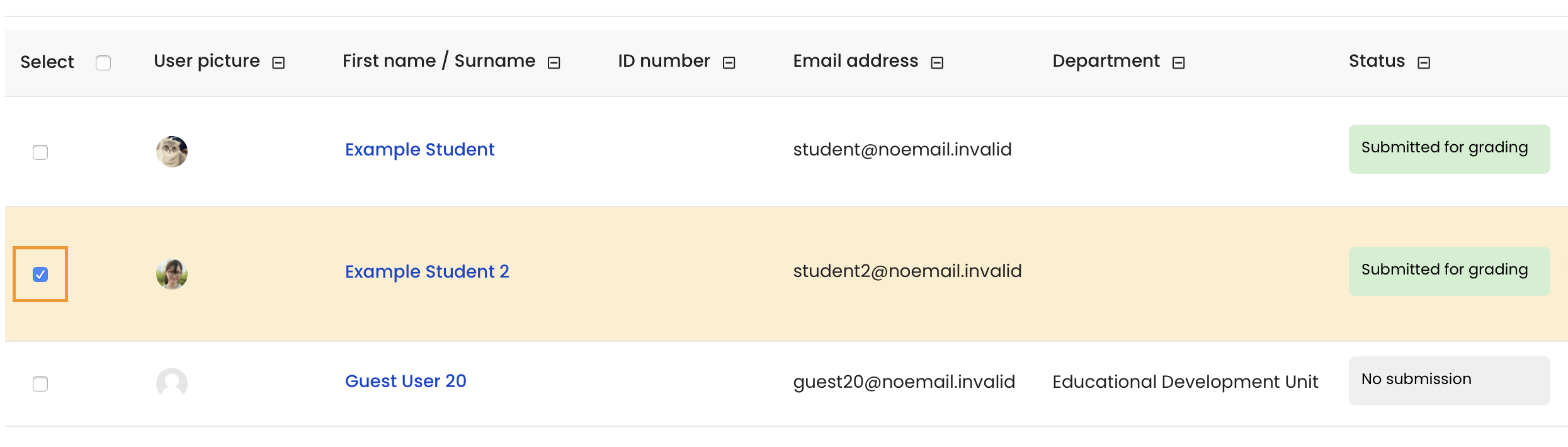Open Example Student 2's avatar

172,274
